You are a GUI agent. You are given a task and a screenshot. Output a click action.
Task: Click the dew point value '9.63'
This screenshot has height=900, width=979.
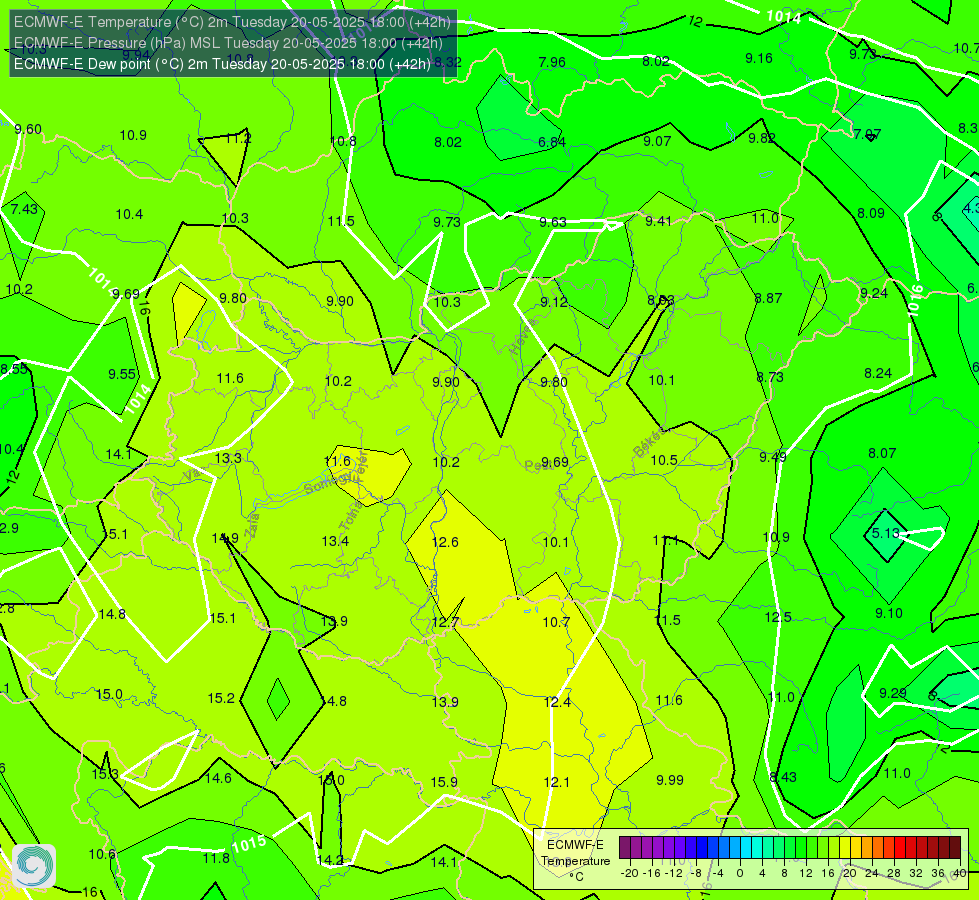pyautogui.click(x=553, y=222)
